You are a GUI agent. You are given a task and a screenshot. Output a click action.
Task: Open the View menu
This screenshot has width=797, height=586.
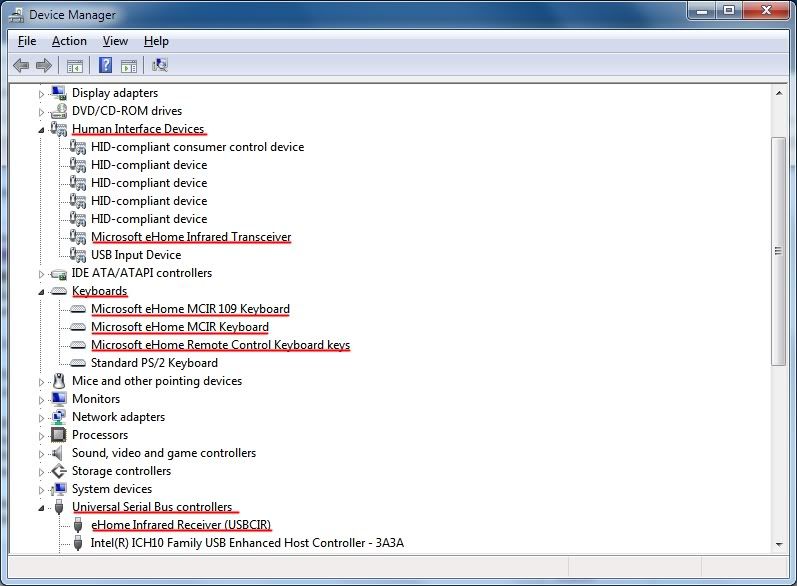click(x=115, y=41)
